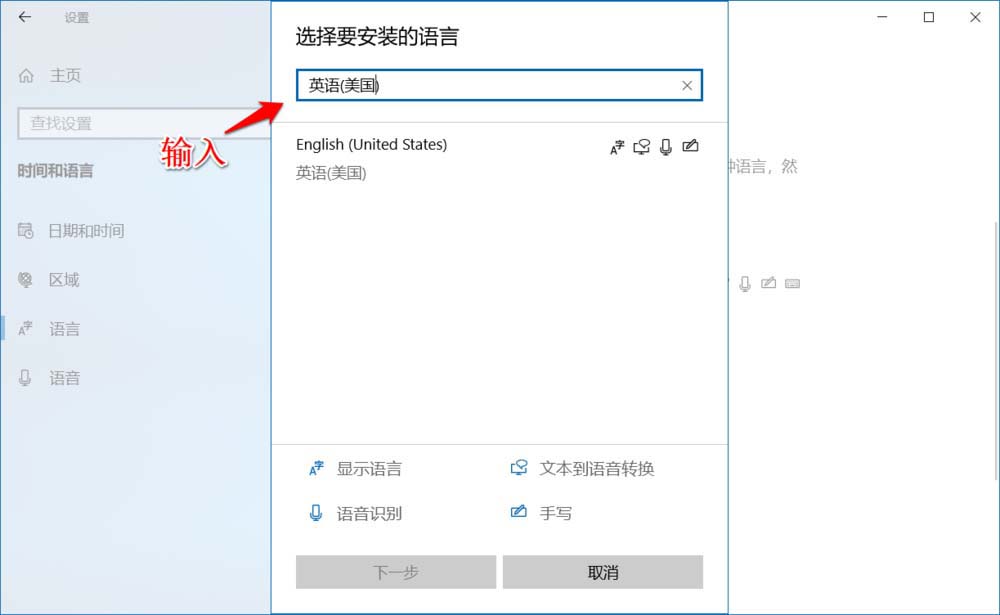Click the 语音识别 microphone legend icon
Image resolution: width=1000 pixels, height=615 pixels.
pyautogui.click(x=316, y=514)
